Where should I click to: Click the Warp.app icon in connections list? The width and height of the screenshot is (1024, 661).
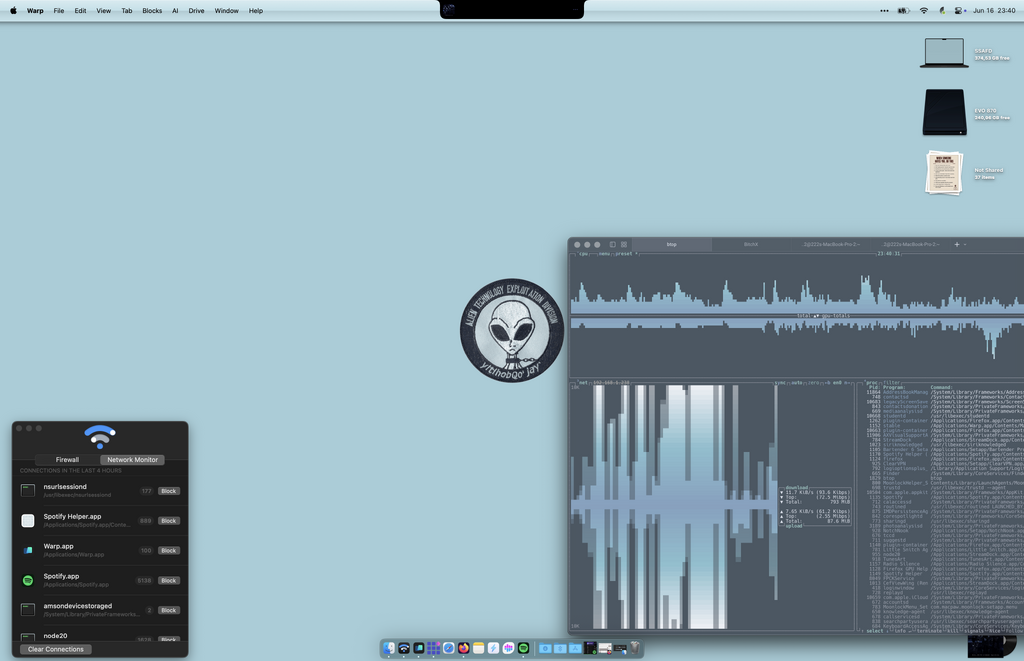point(27,550)
